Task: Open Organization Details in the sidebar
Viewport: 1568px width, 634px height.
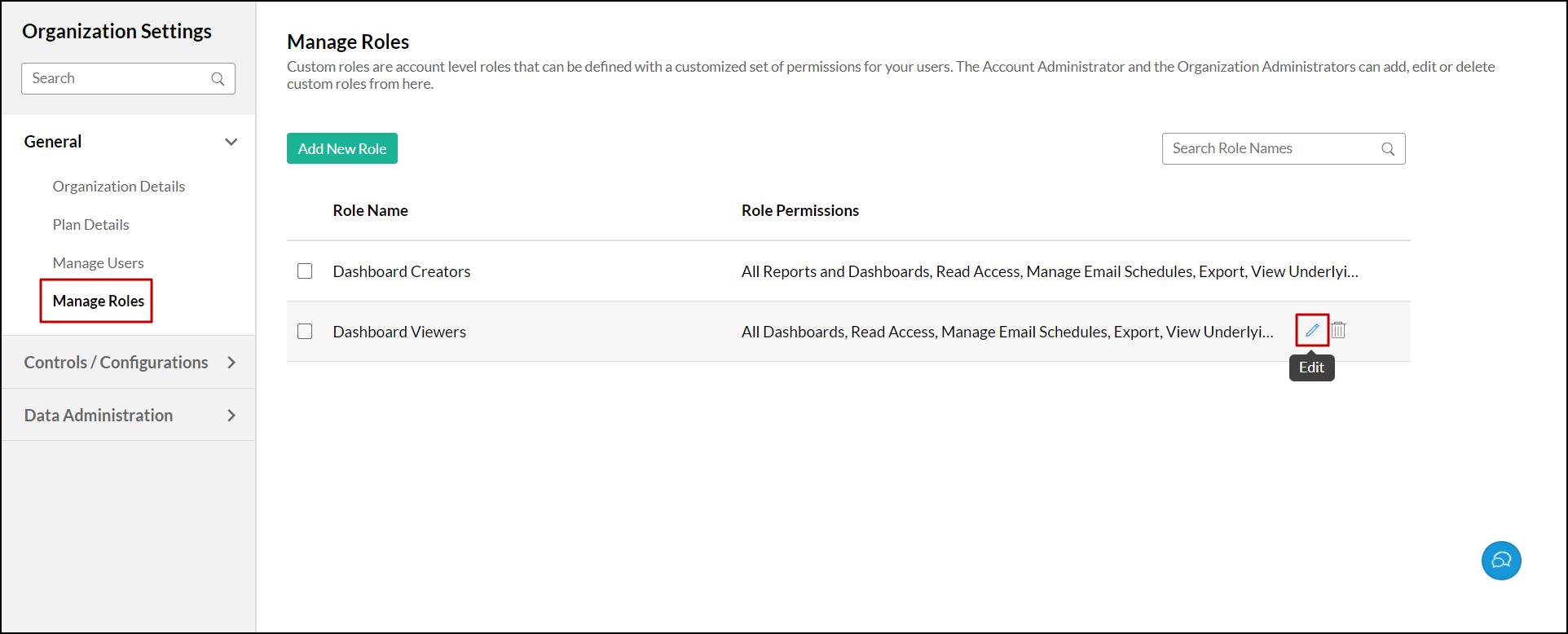Action: pos(119,187)
